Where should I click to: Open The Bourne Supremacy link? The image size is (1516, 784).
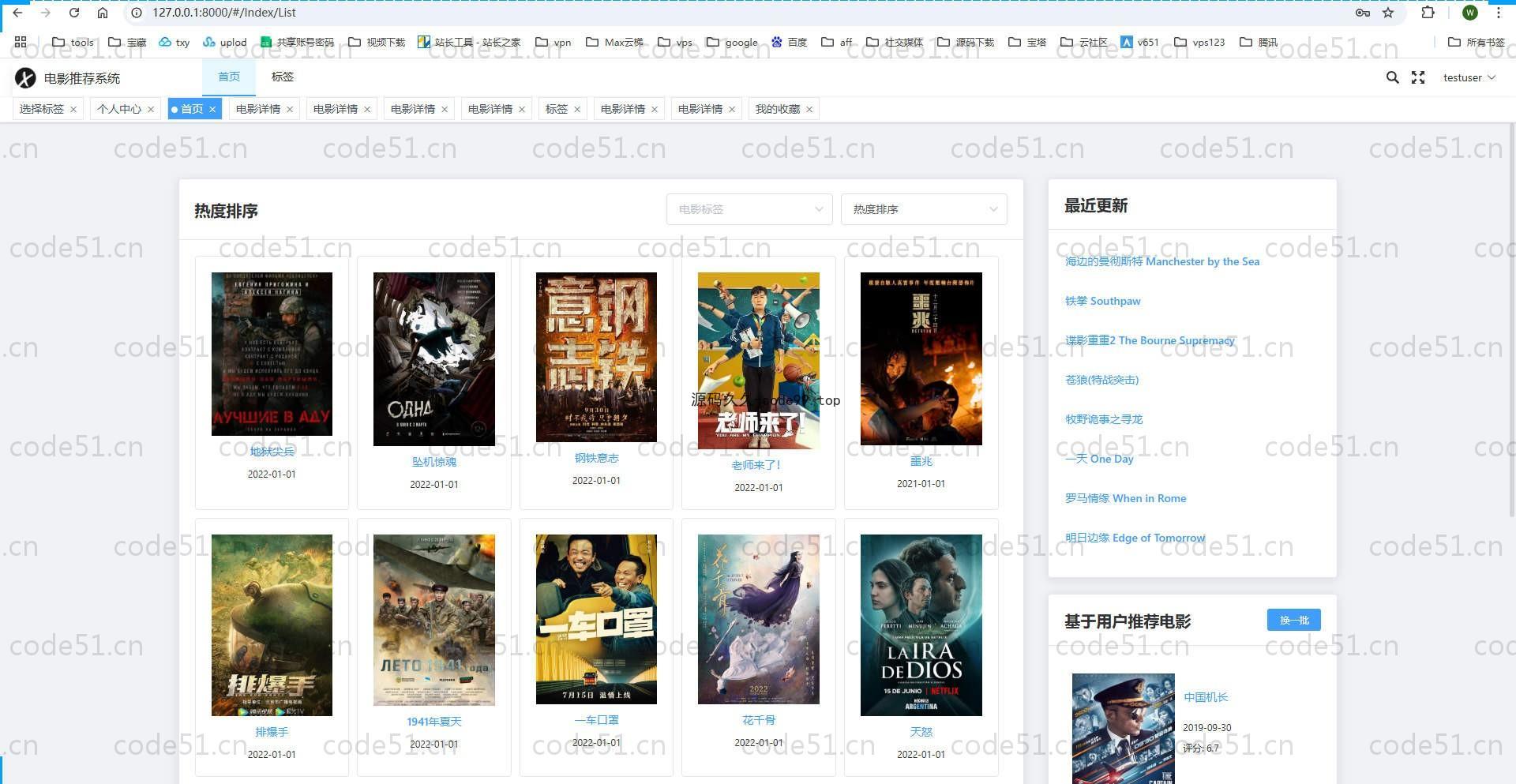pos(1150,340)
